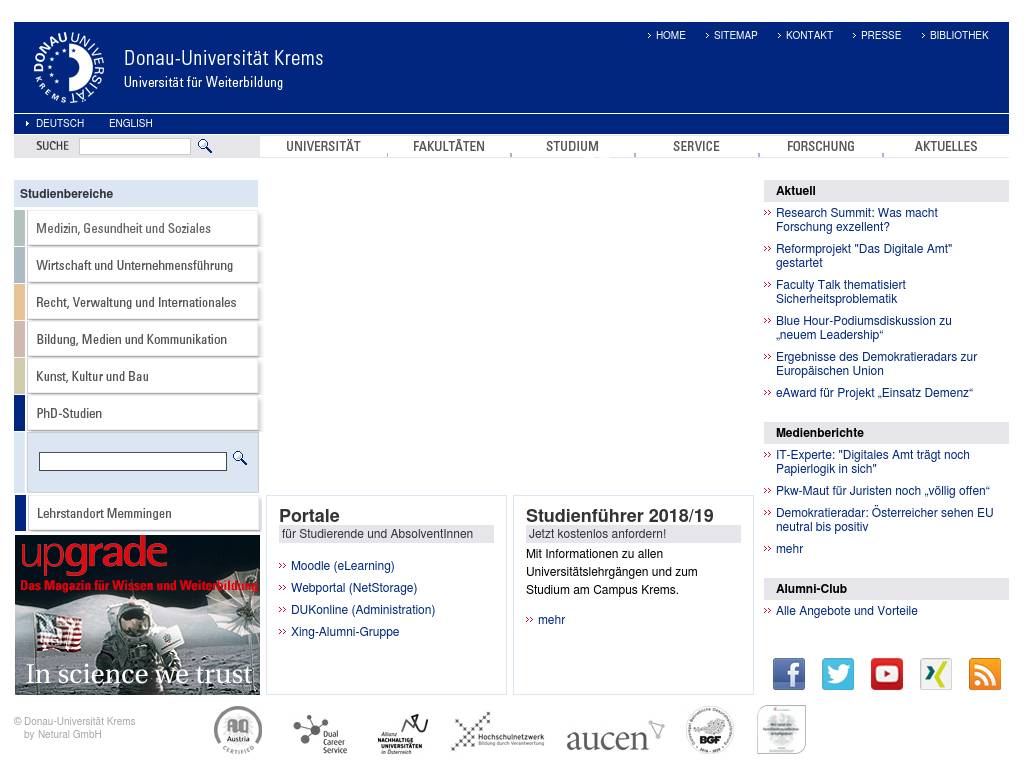Open the Facebook social icon

tap(789, 674)
